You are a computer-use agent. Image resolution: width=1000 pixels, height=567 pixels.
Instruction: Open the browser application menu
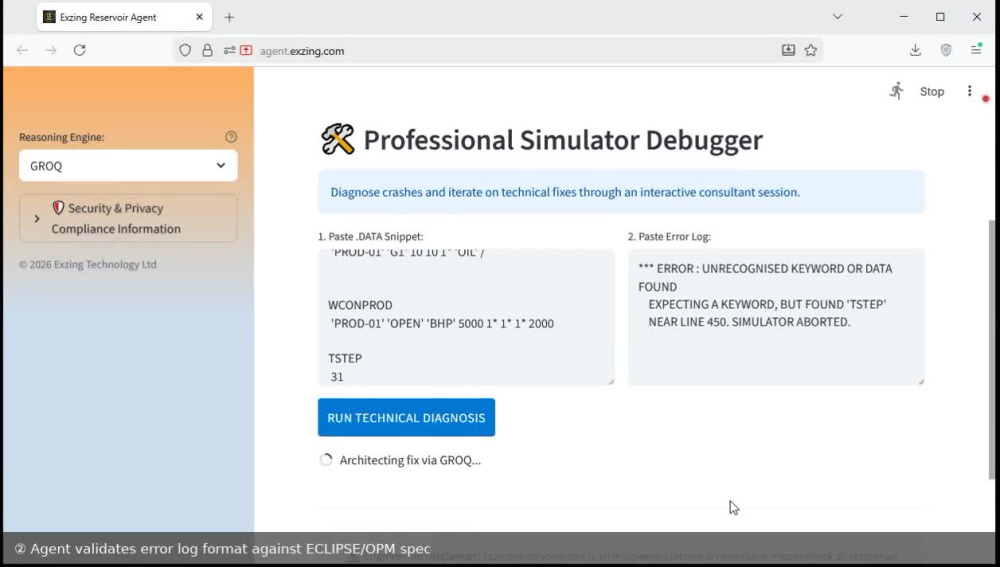pos(976,49)
